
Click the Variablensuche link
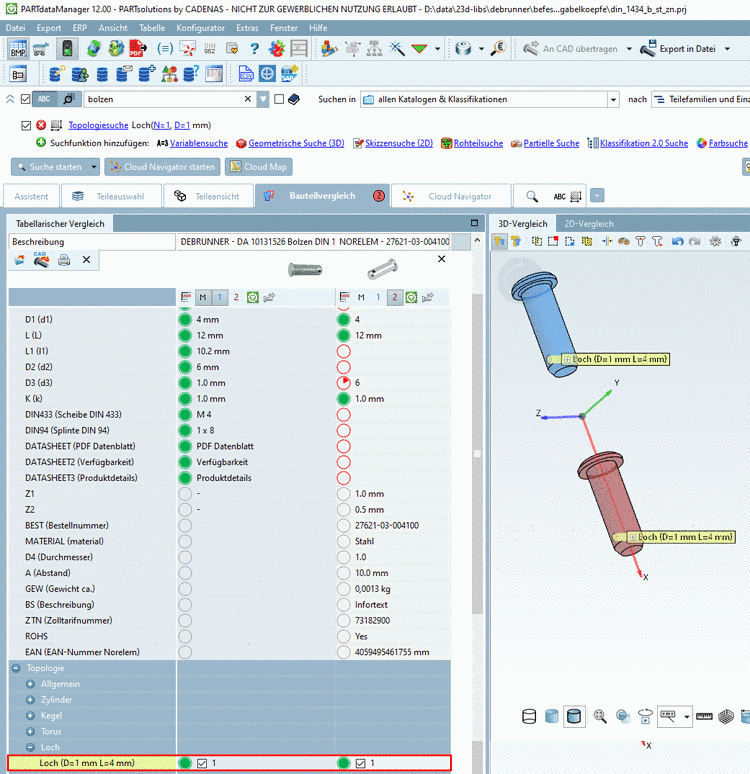198,143
